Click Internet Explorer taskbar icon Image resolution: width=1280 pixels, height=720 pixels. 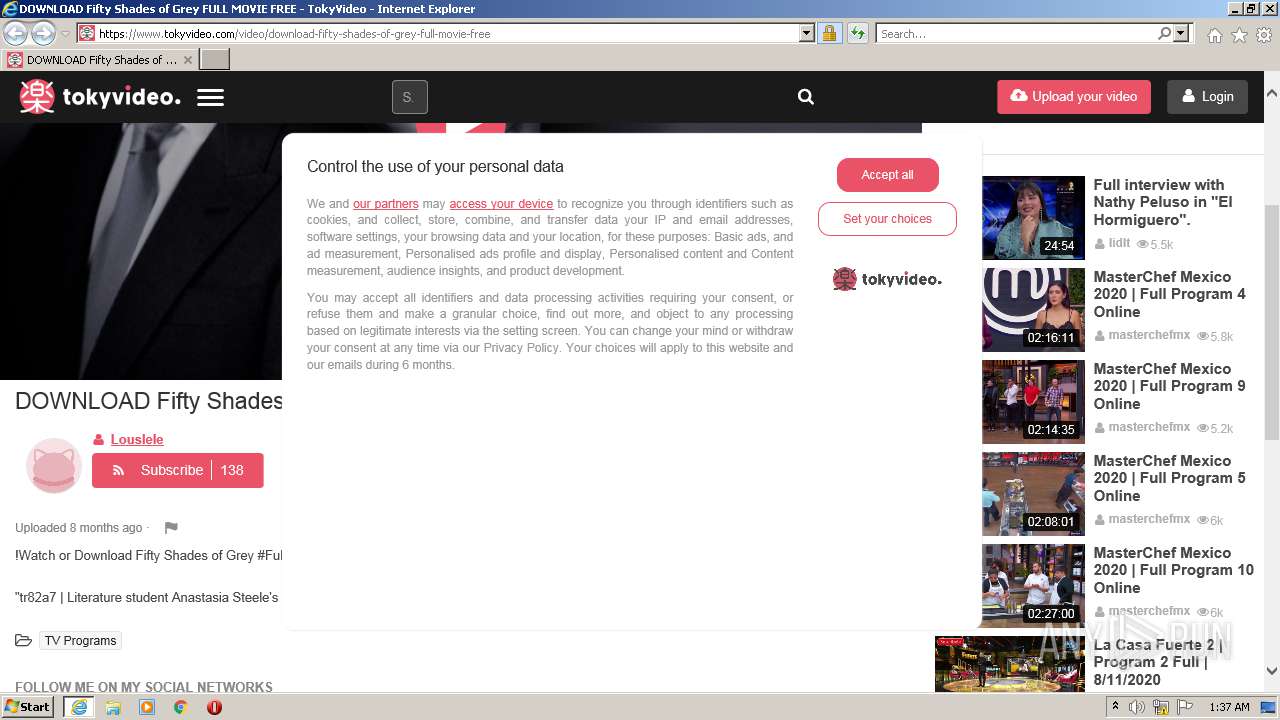(79, 707)
